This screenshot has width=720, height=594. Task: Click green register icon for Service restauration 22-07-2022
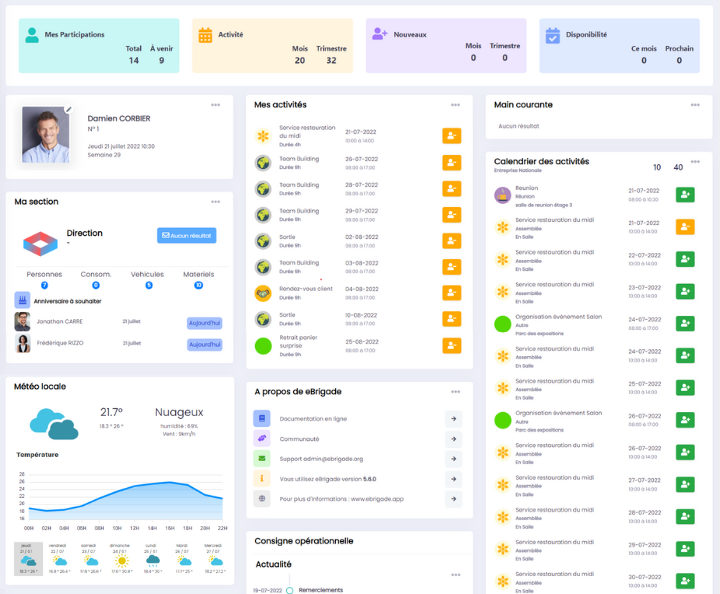[x=685, y=259]
